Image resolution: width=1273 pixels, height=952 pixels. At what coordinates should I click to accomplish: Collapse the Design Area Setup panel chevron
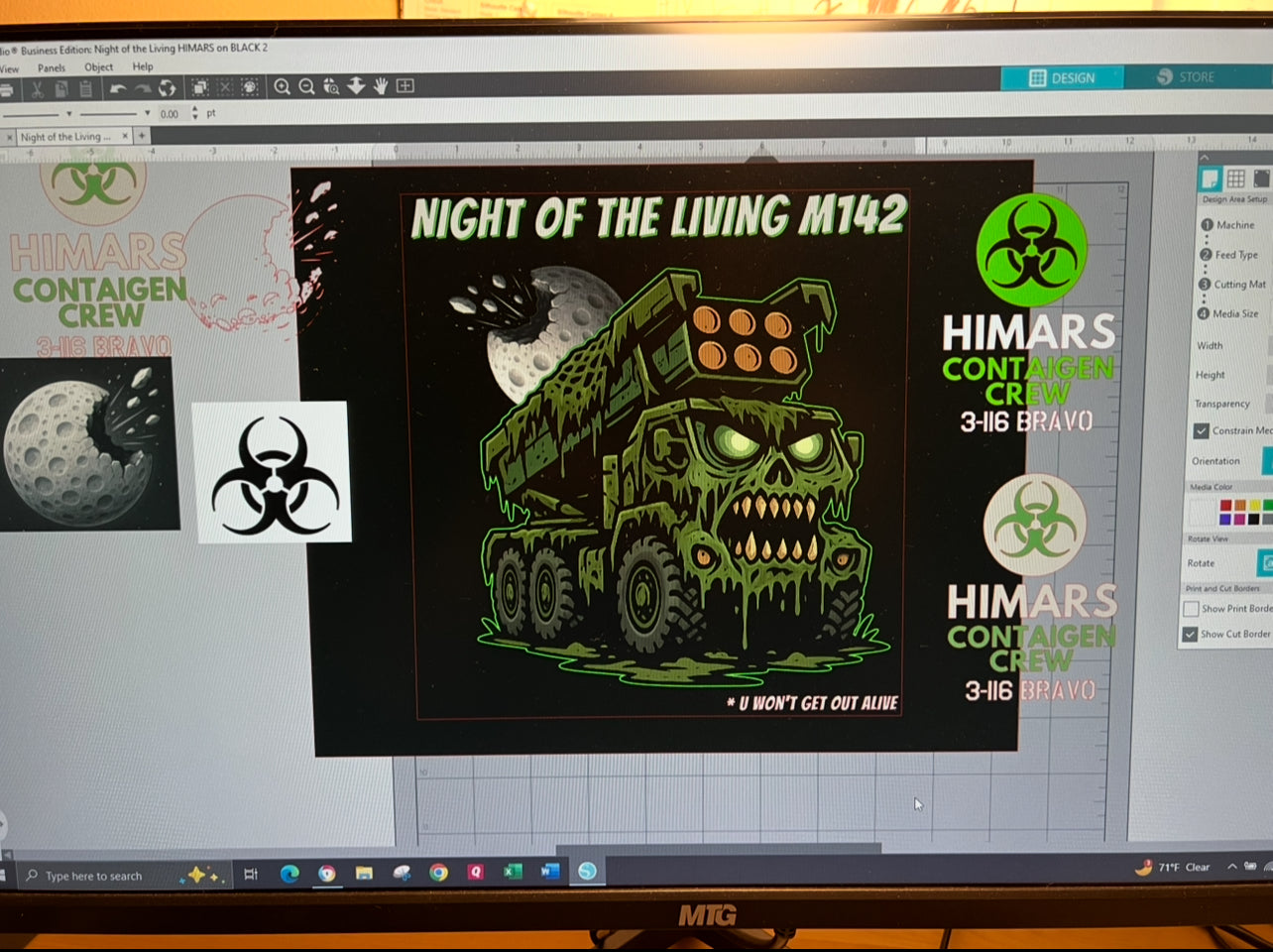[x=1205, y=158]
